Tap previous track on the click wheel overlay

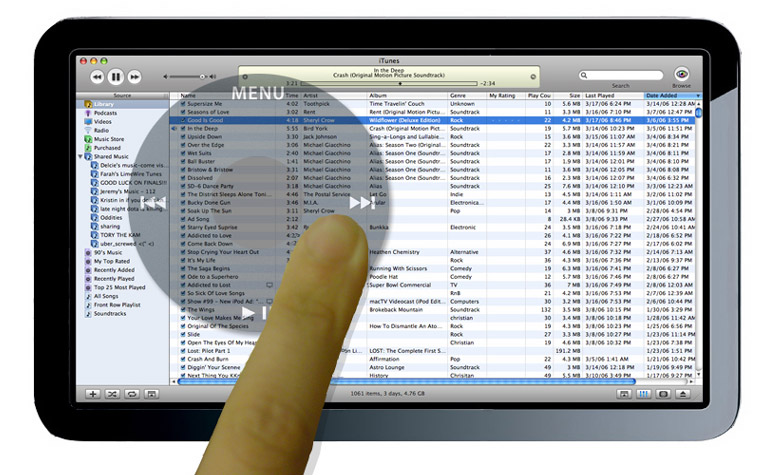154,203
